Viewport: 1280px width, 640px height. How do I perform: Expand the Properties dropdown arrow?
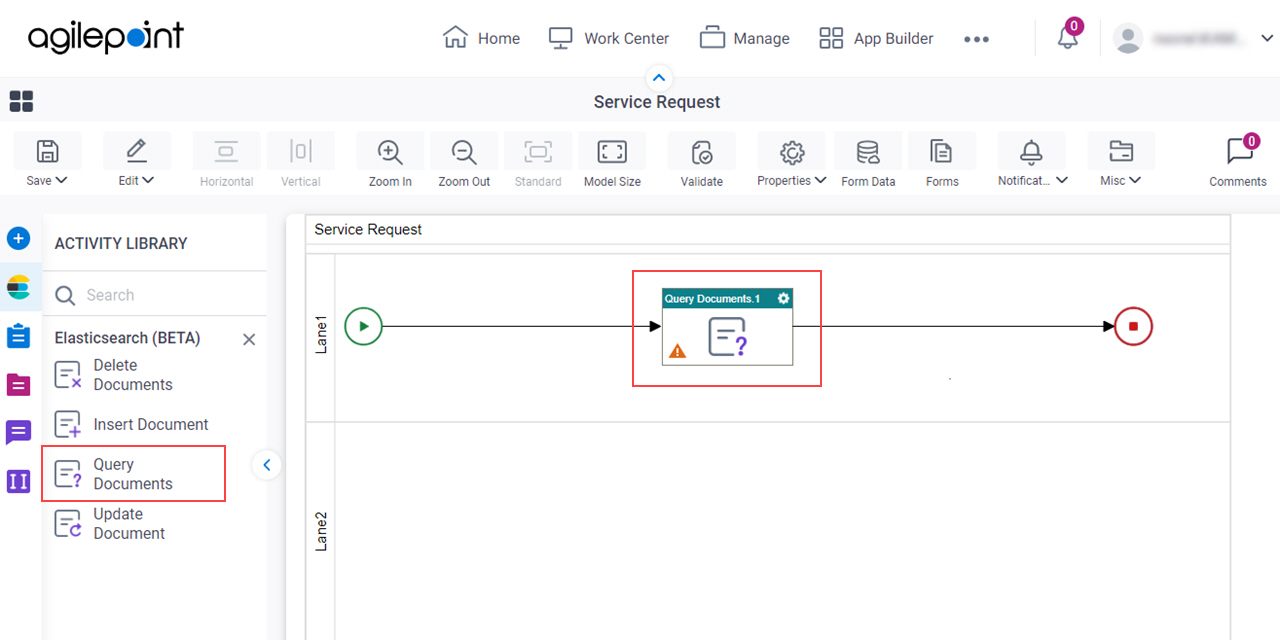click(821, 181)
